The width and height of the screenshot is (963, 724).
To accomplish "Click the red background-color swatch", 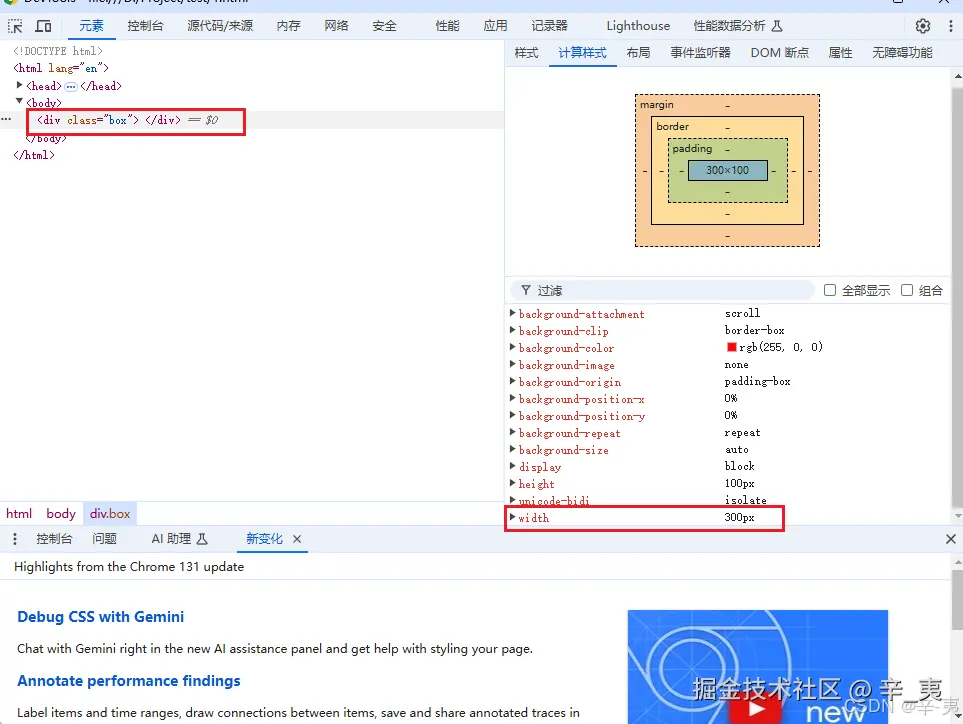I will coord(729,347).
